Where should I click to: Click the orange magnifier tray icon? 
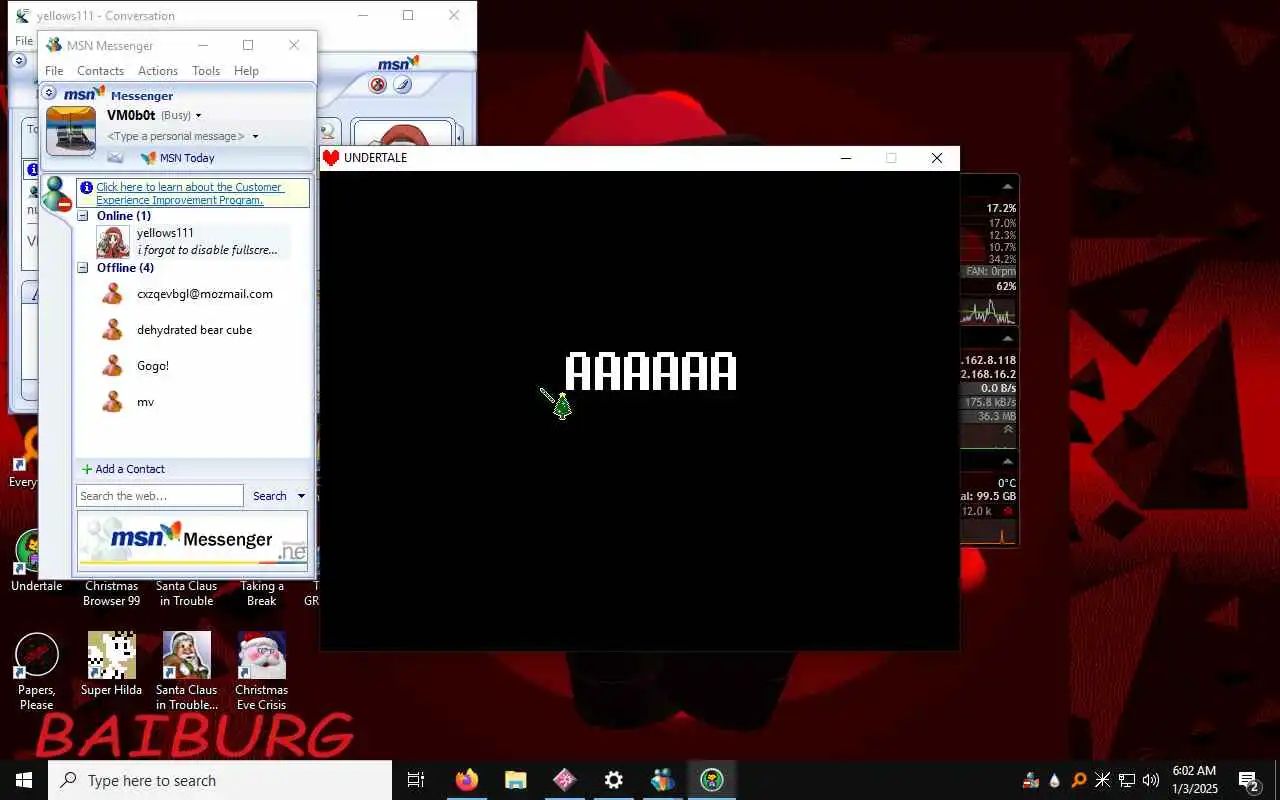[1079, 780]
